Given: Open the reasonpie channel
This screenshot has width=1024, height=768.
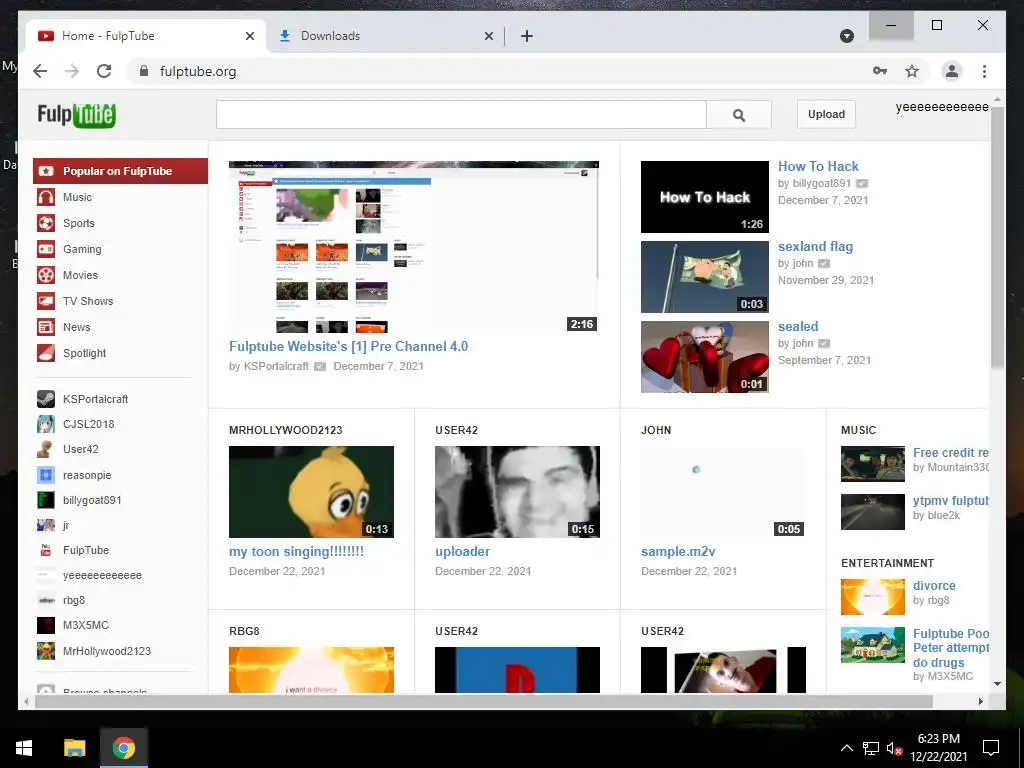Looking at the screenshot, I should tap(87, 475).
